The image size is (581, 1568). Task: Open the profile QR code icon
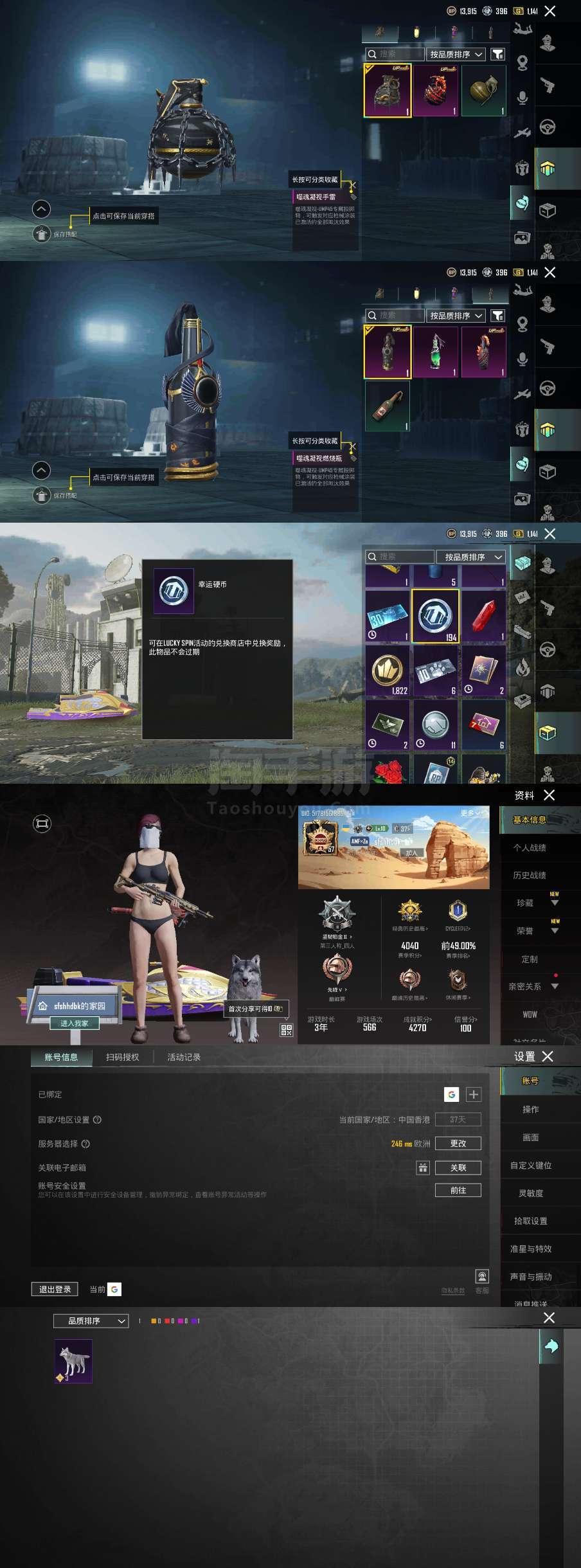pyautogui.click(x=287, y=1030)
